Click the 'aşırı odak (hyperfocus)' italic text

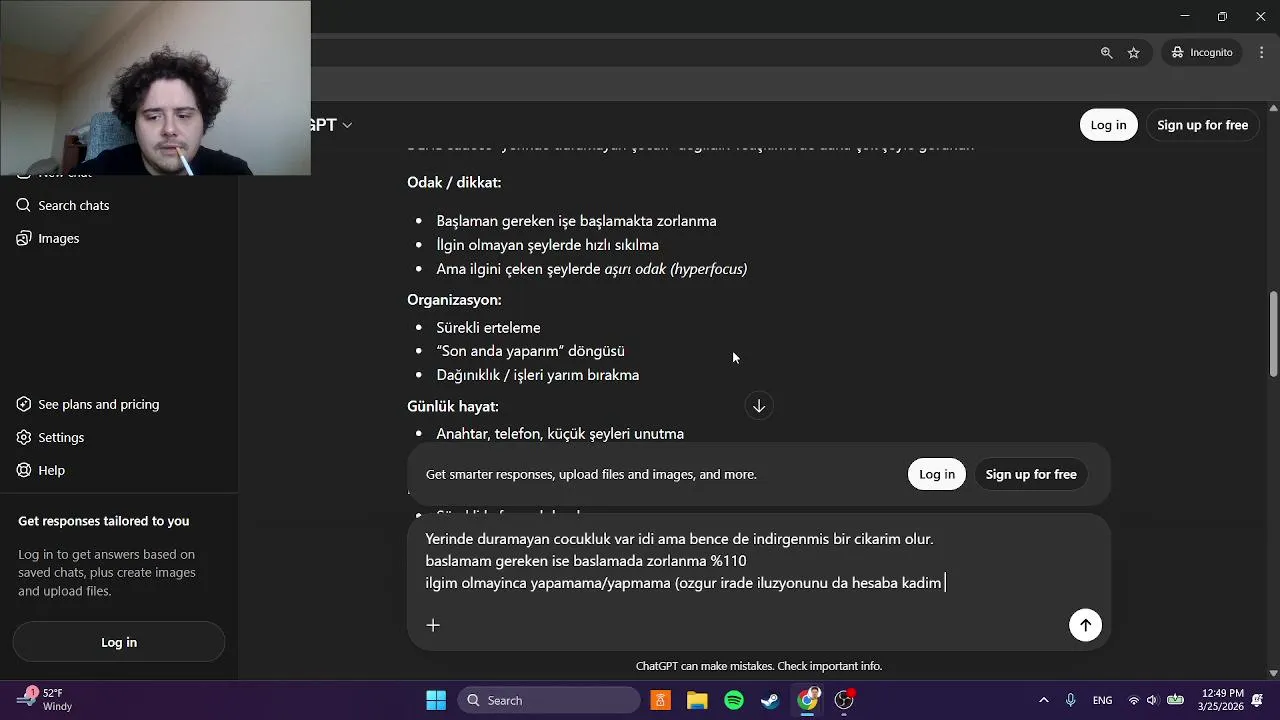coord(676,269)
